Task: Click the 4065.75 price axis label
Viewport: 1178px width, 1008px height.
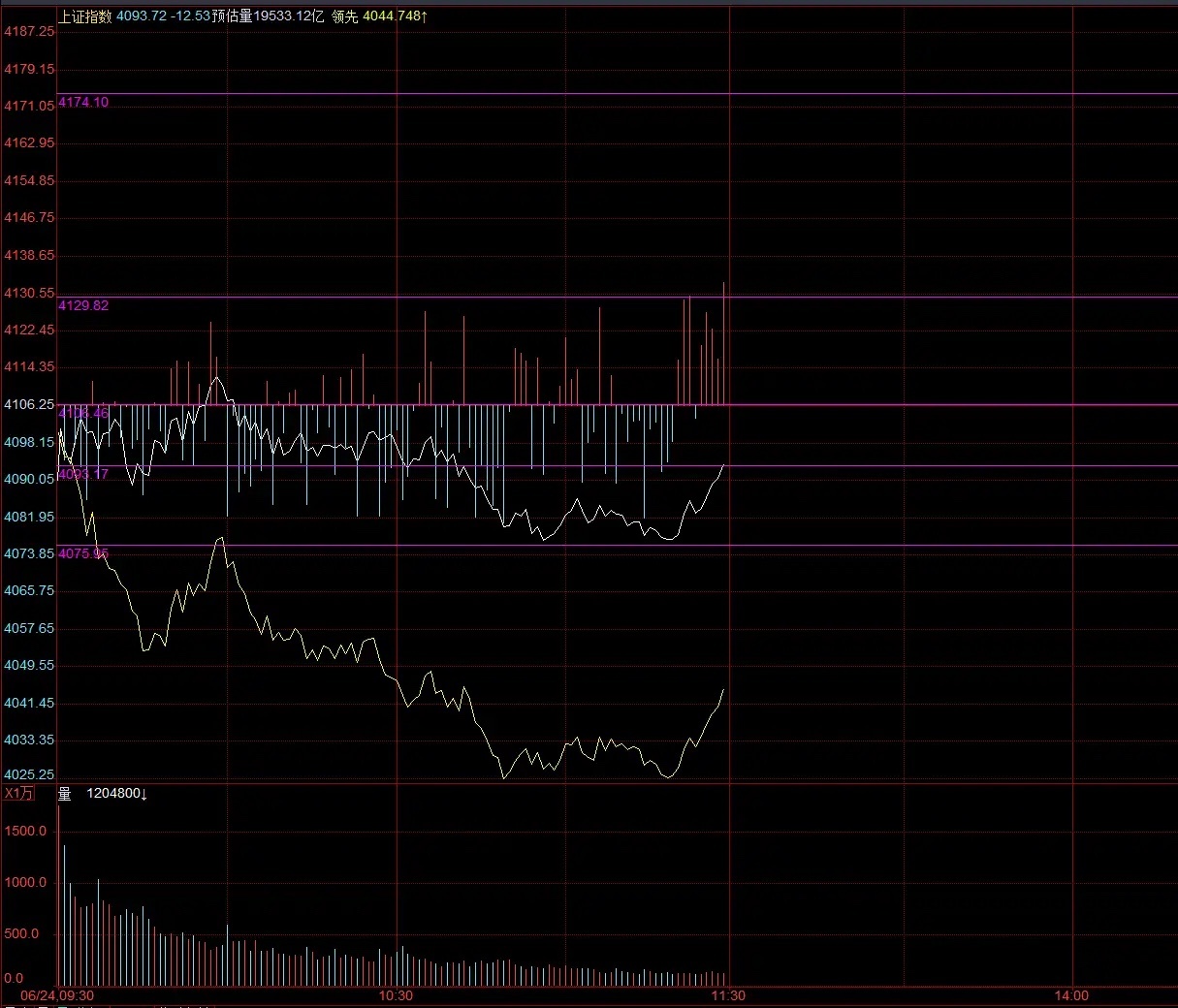Action: click(x=29, y=590)
